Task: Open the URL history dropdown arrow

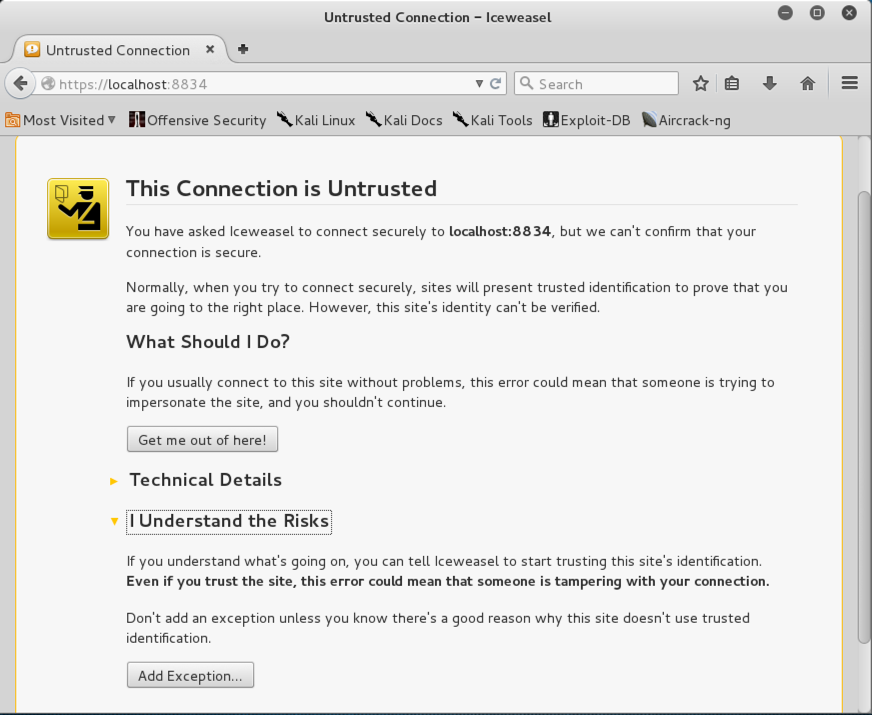Action: [479, 84]
